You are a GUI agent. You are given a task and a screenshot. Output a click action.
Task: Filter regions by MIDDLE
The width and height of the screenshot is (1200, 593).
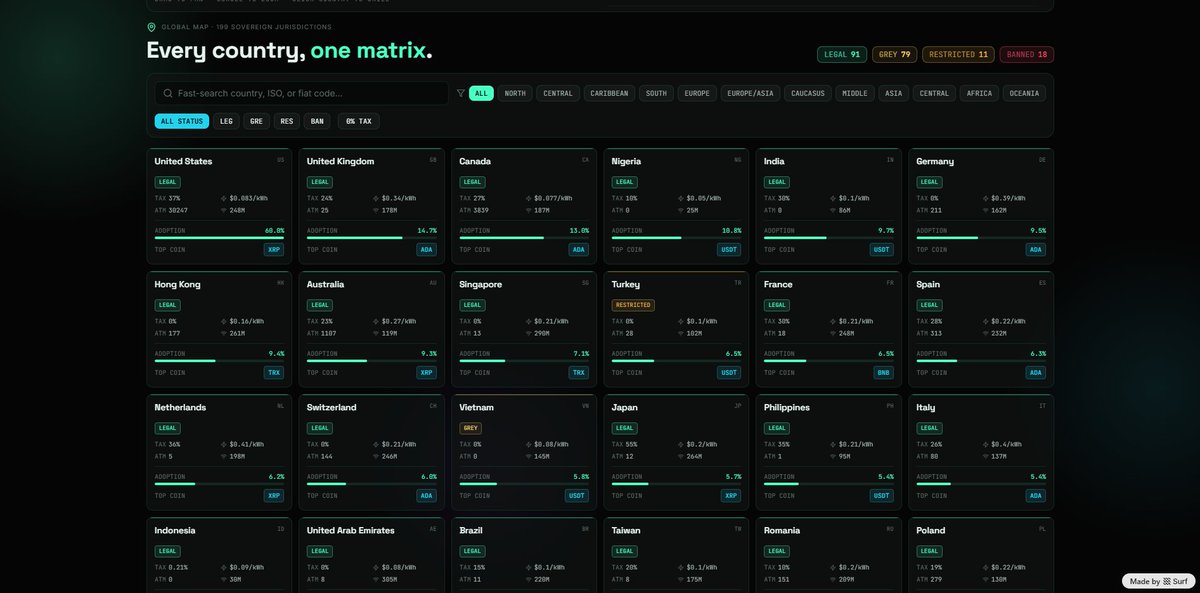pyautogui.click(x=855, y=93)
